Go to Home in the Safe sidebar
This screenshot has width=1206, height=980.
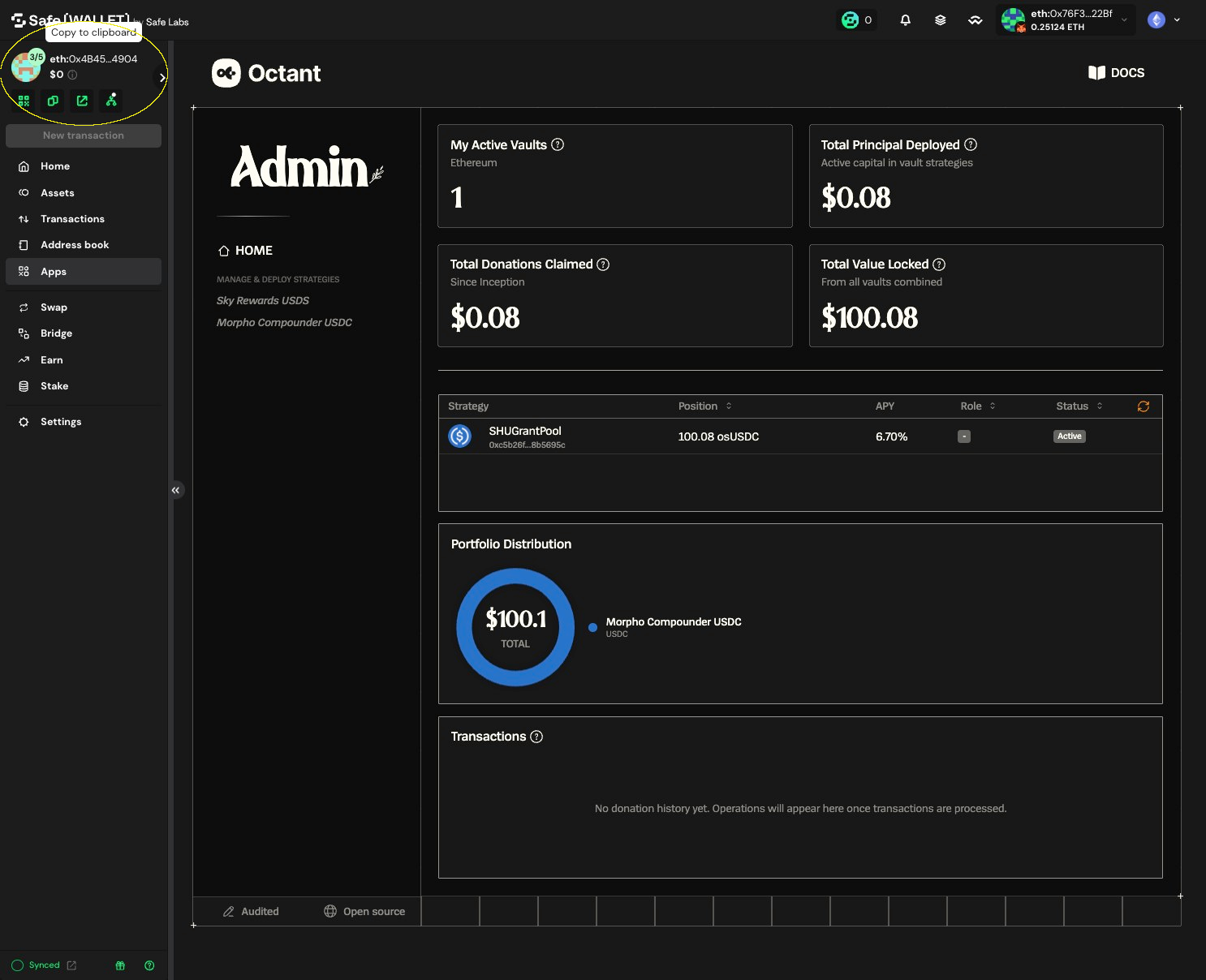point(84,166)
